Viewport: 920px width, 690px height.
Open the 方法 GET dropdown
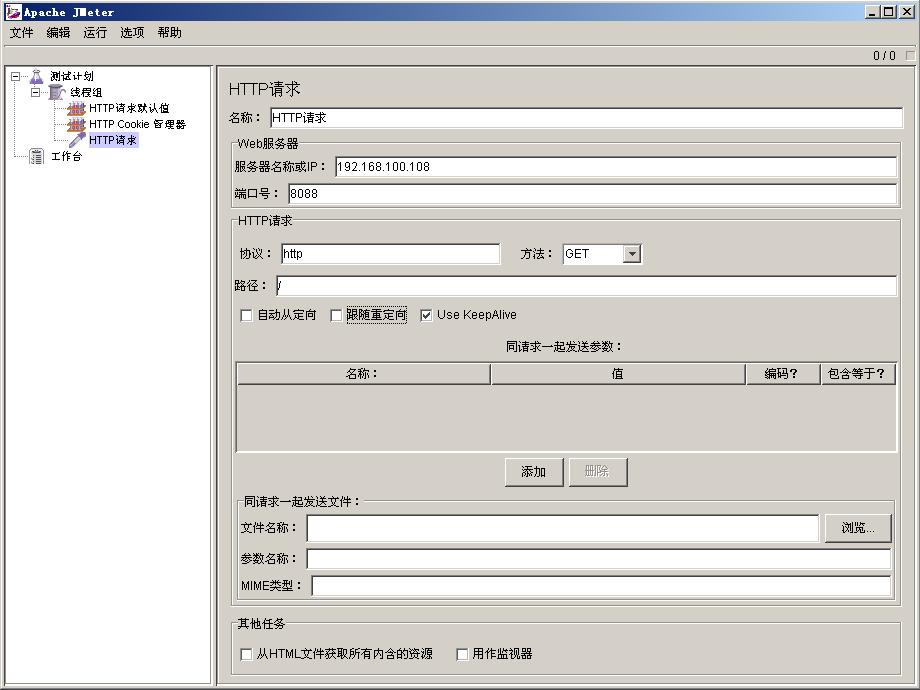(x=631, y=254)
